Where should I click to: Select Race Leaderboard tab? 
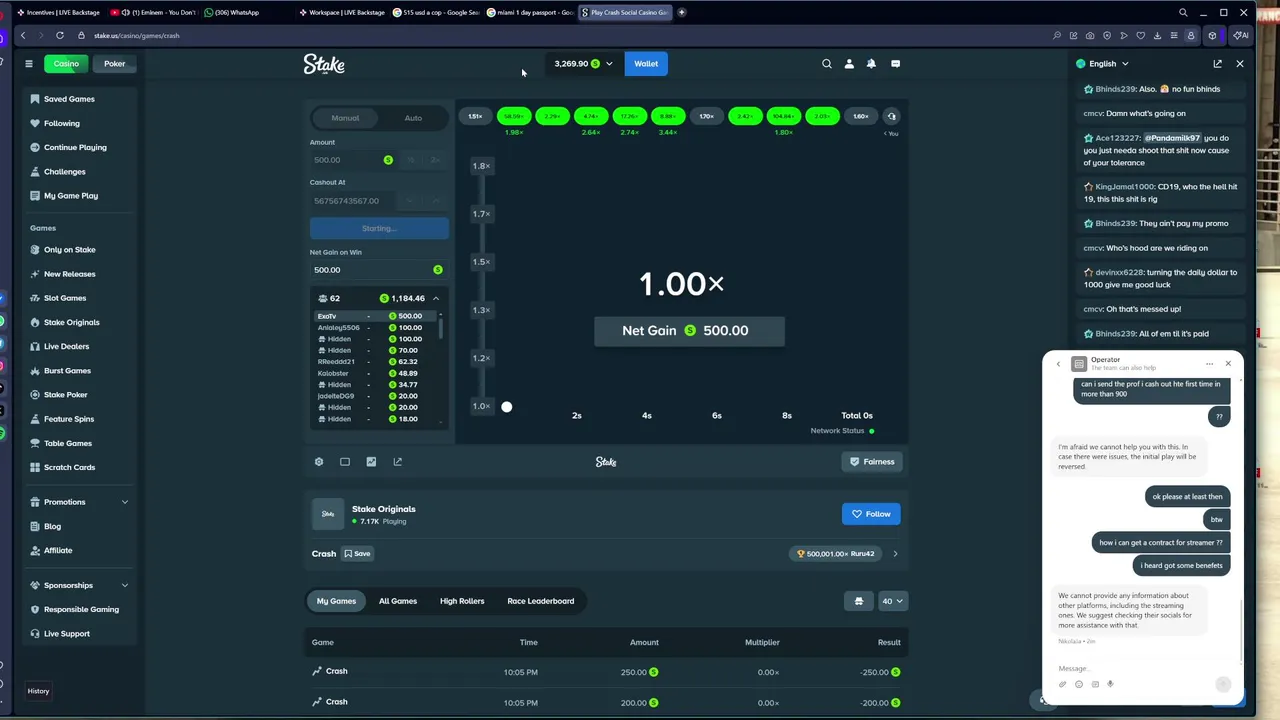coord(541,601)
